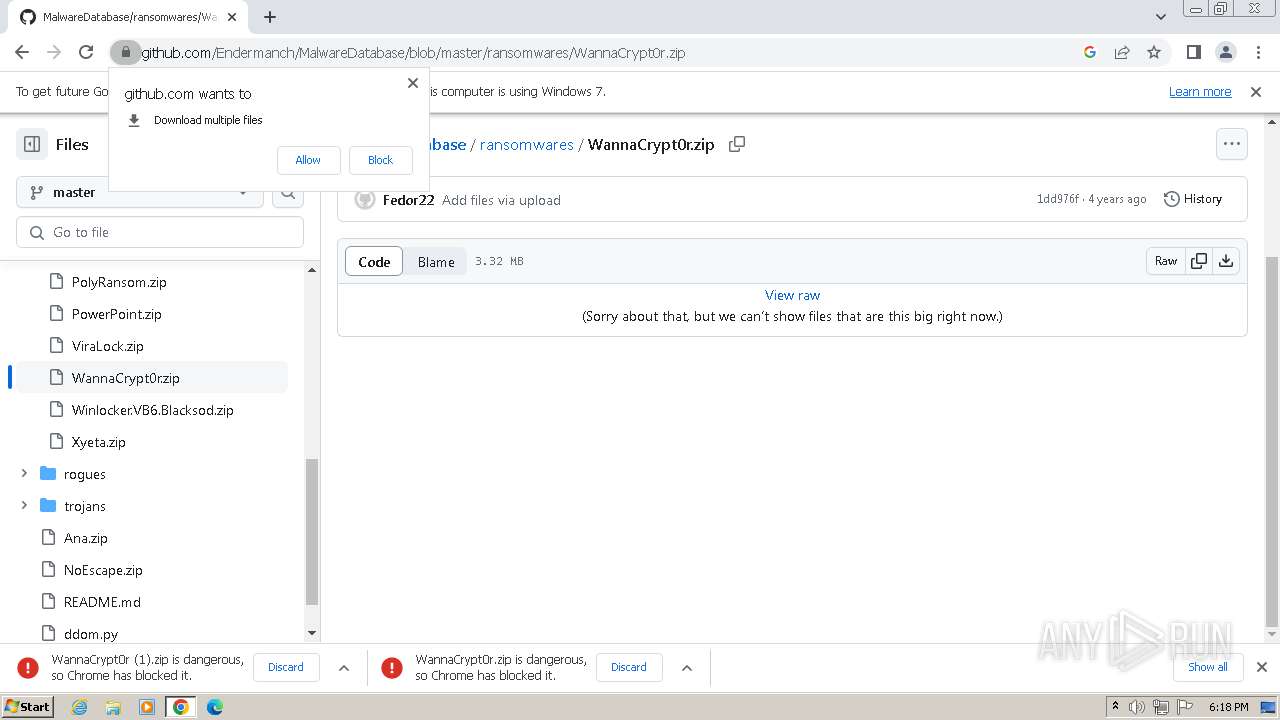Open the master branch dropdown

pos(140,192)
